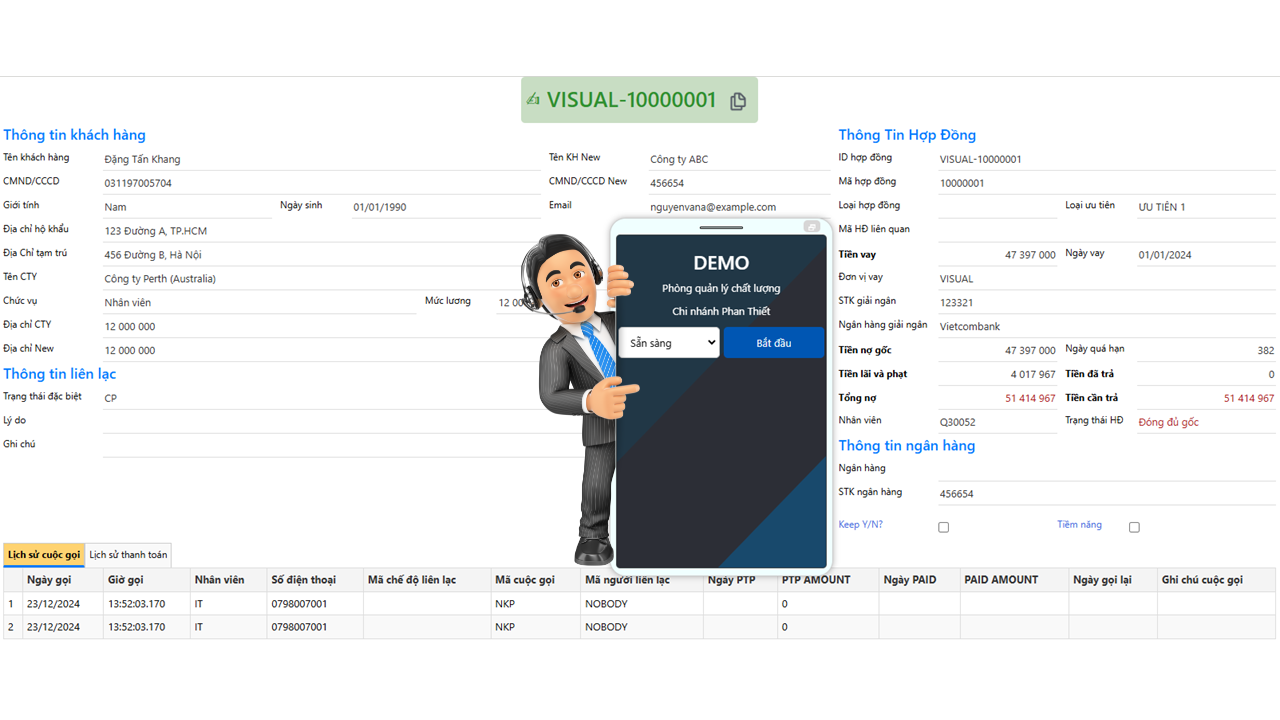Click the DEMO heading in phone widget
This screenshot has width=1280, height=720.
click(721, 263)
